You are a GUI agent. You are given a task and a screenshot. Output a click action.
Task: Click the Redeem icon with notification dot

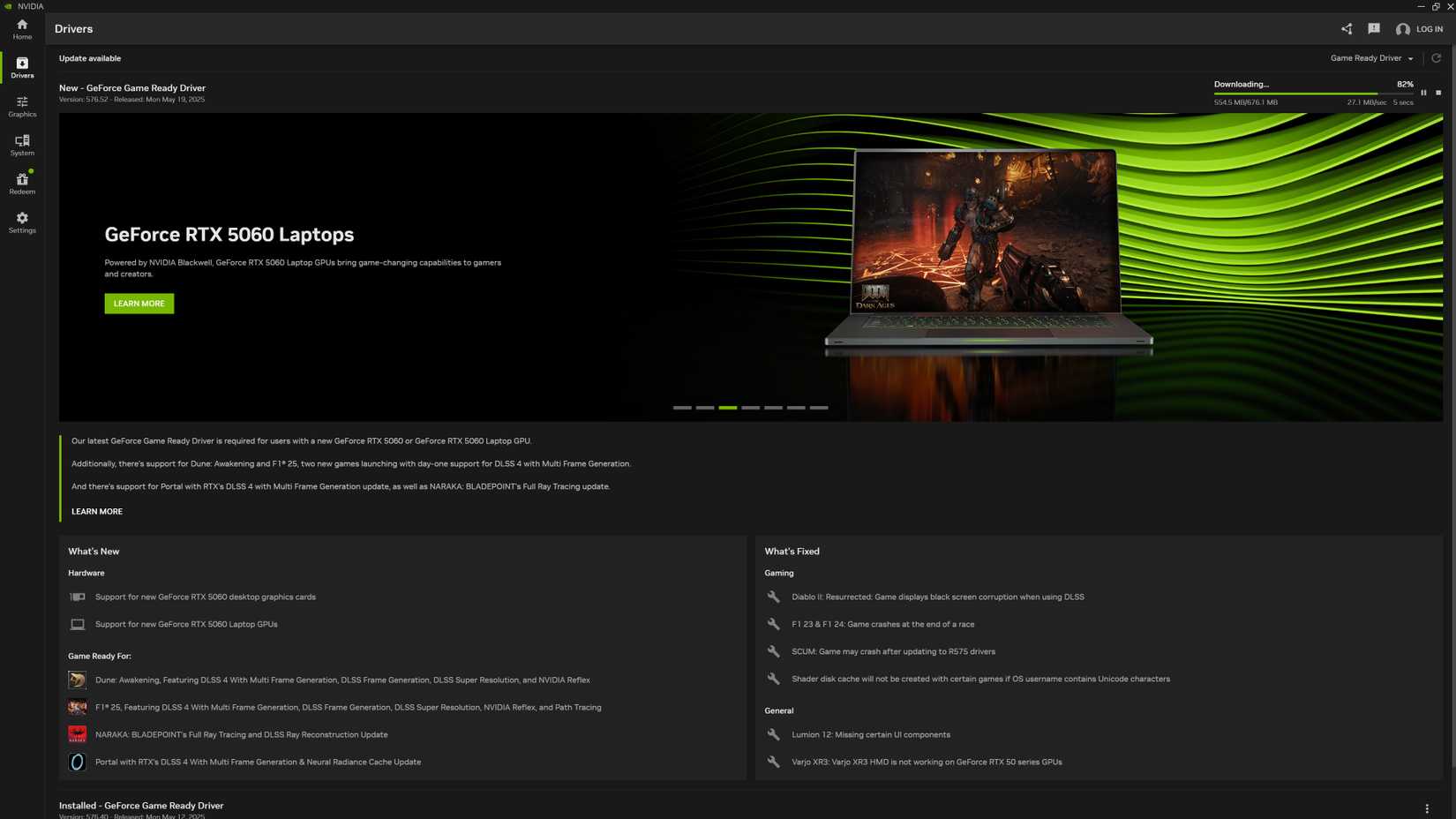(22, 183)
